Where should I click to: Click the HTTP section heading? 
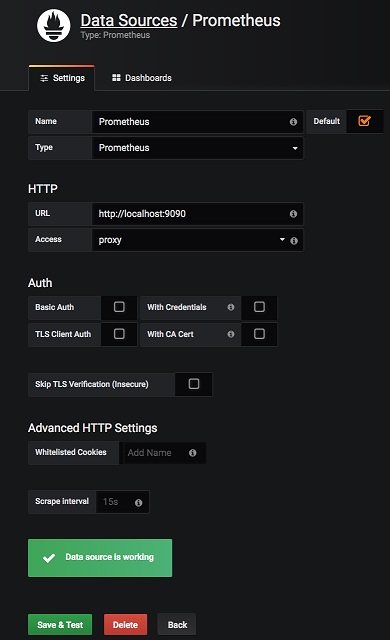(x=43, y=189)
